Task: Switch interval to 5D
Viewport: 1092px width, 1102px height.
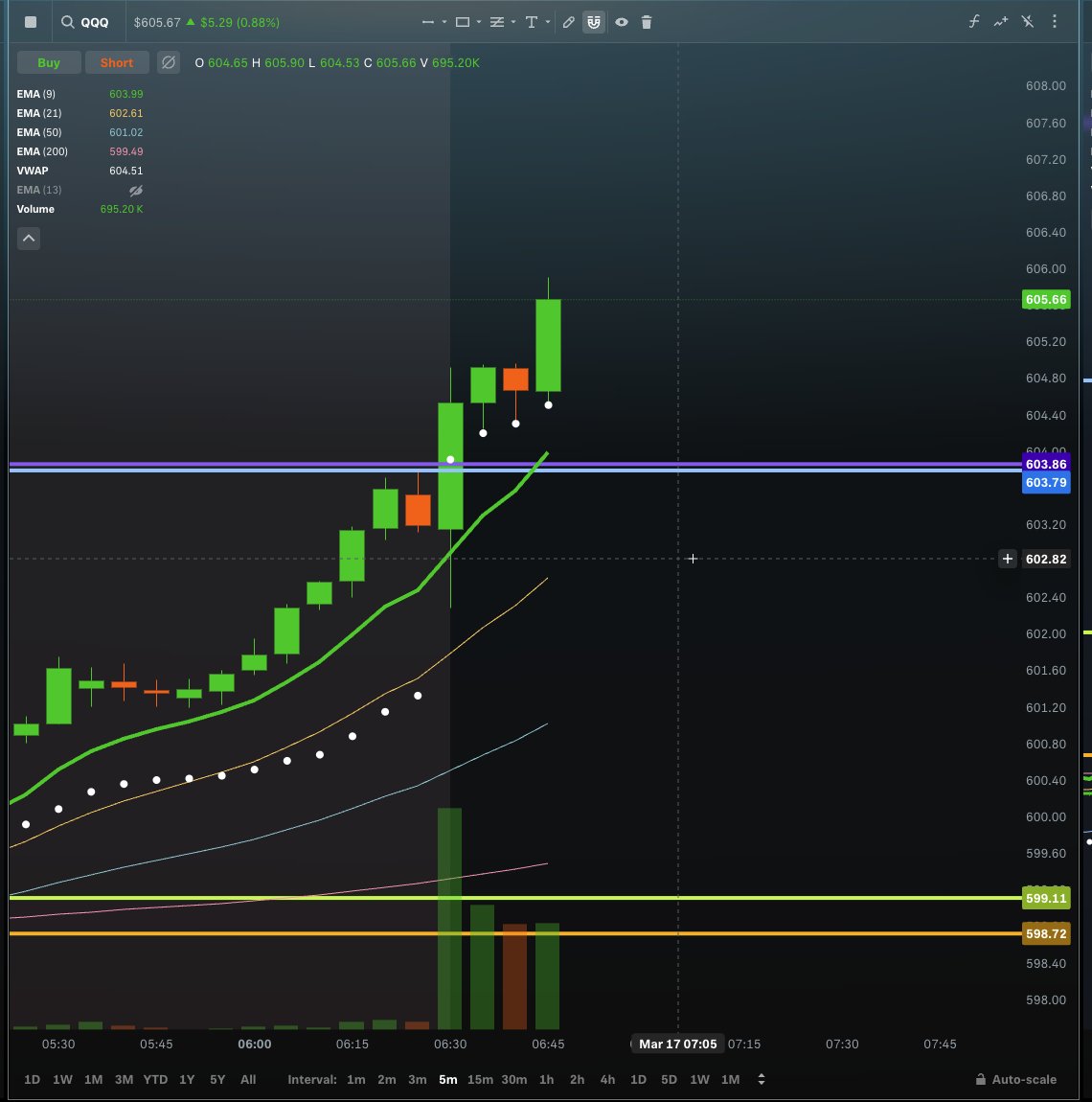Action: coord(669,1080)
